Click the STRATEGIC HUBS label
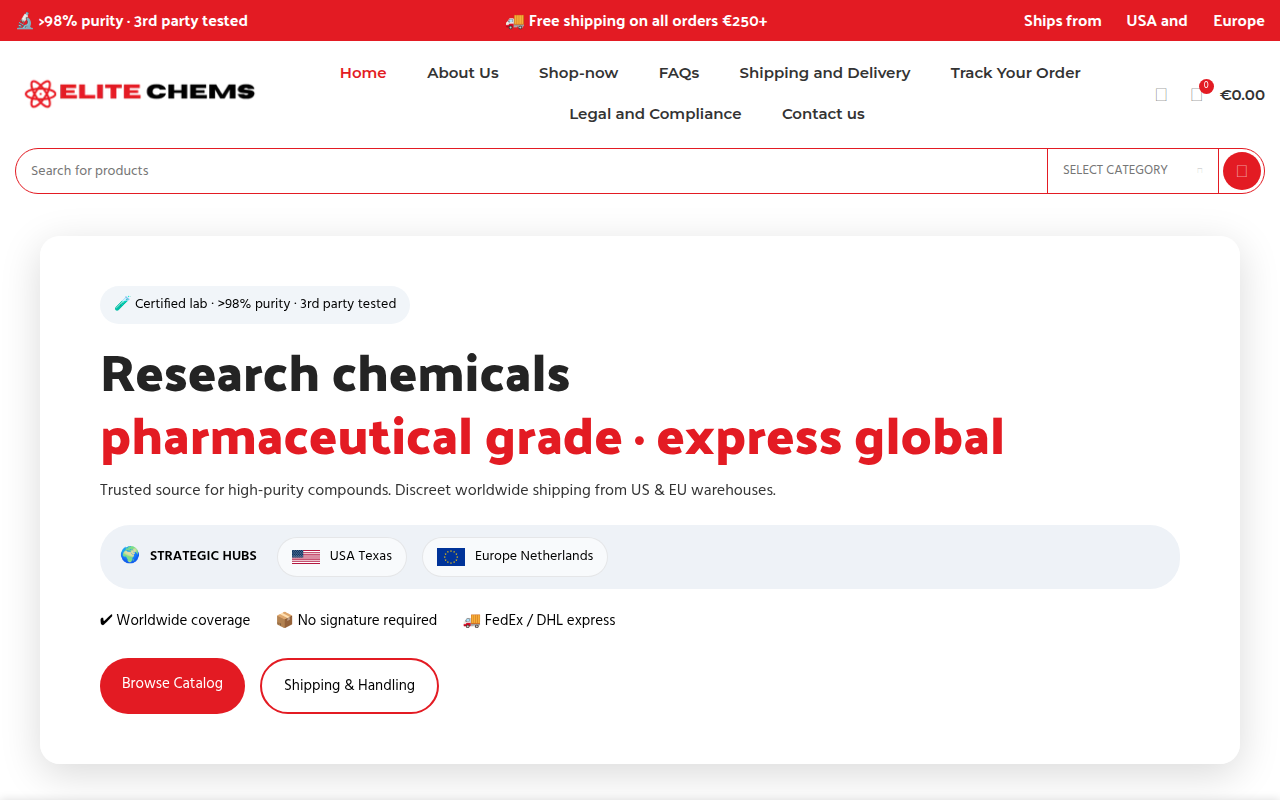Viewport: 1280px width, 800px height. click(203, 556)
